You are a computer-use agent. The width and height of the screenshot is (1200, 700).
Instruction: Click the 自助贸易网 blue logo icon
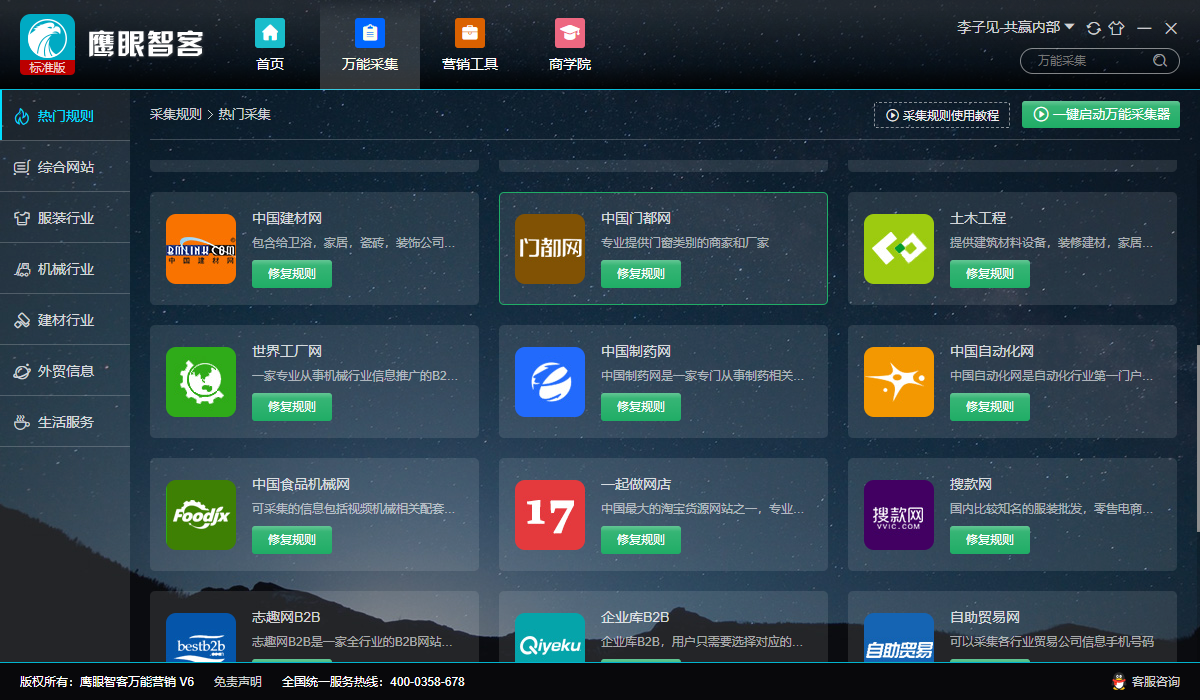(x=899, y=637)
